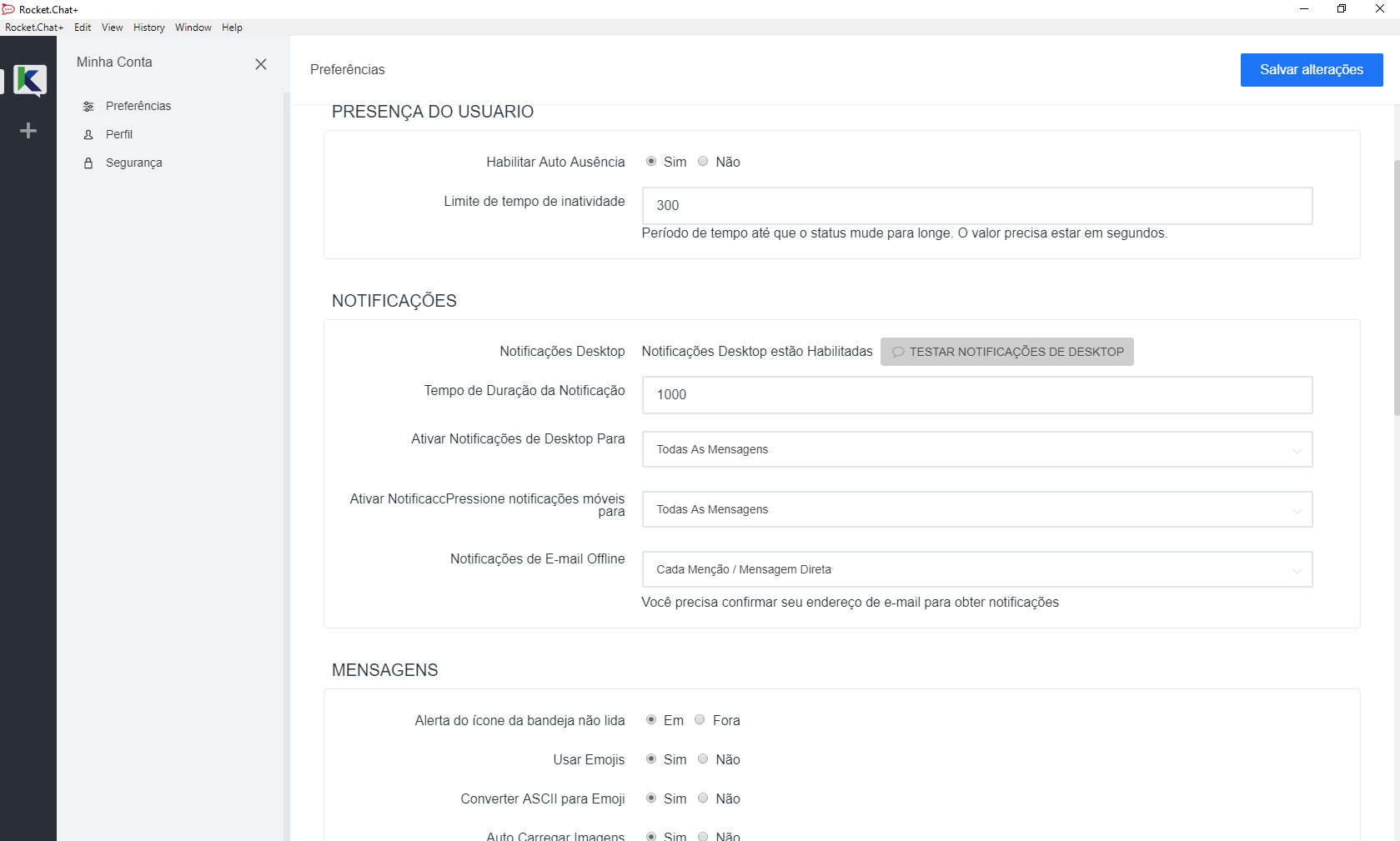
Task: Select Não for Habilitar Auto Ausência
Action: coord(703,161)
